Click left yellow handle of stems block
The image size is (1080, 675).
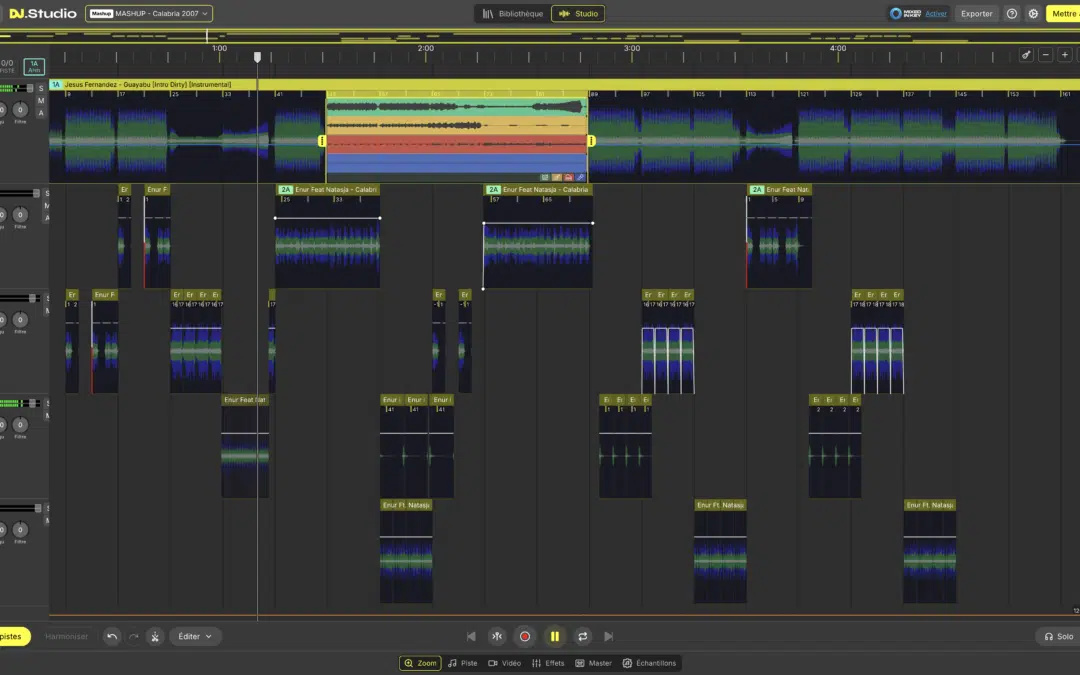tap(322, 141)
